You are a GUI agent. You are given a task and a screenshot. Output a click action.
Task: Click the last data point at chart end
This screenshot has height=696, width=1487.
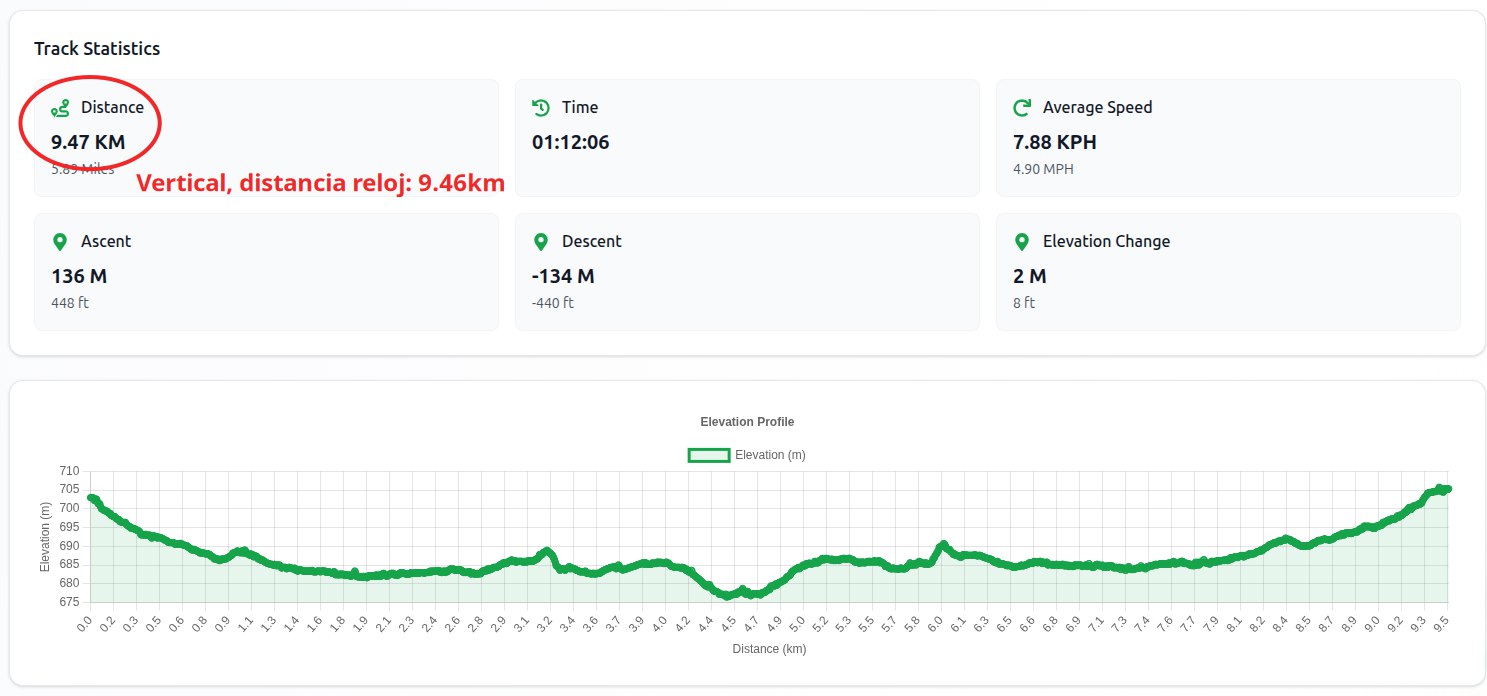pos(1447,489)
